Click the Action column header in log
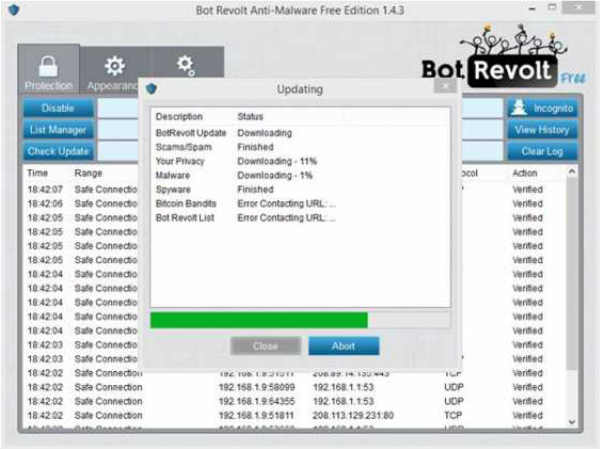The image size is (600, 450). pos(525,173)
